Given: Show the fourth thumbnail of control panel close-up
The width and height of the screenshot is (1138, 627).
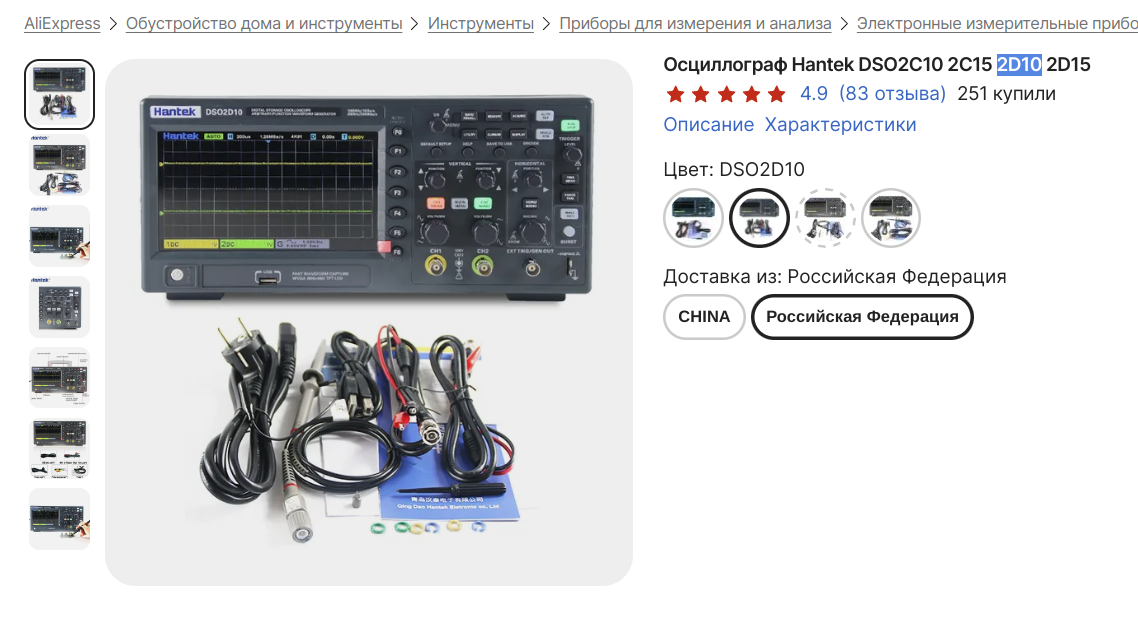Looking at the screenshot, I should 60,307.
